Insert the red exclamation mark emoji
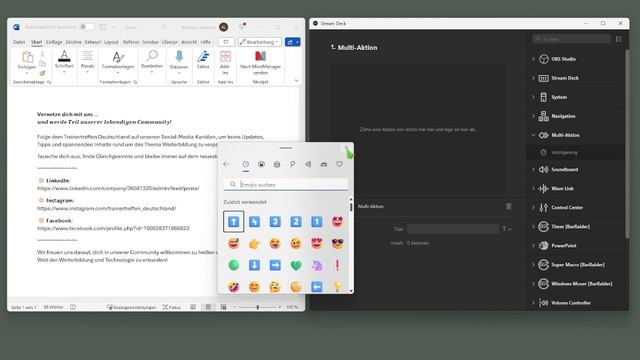 click(338, 265)
